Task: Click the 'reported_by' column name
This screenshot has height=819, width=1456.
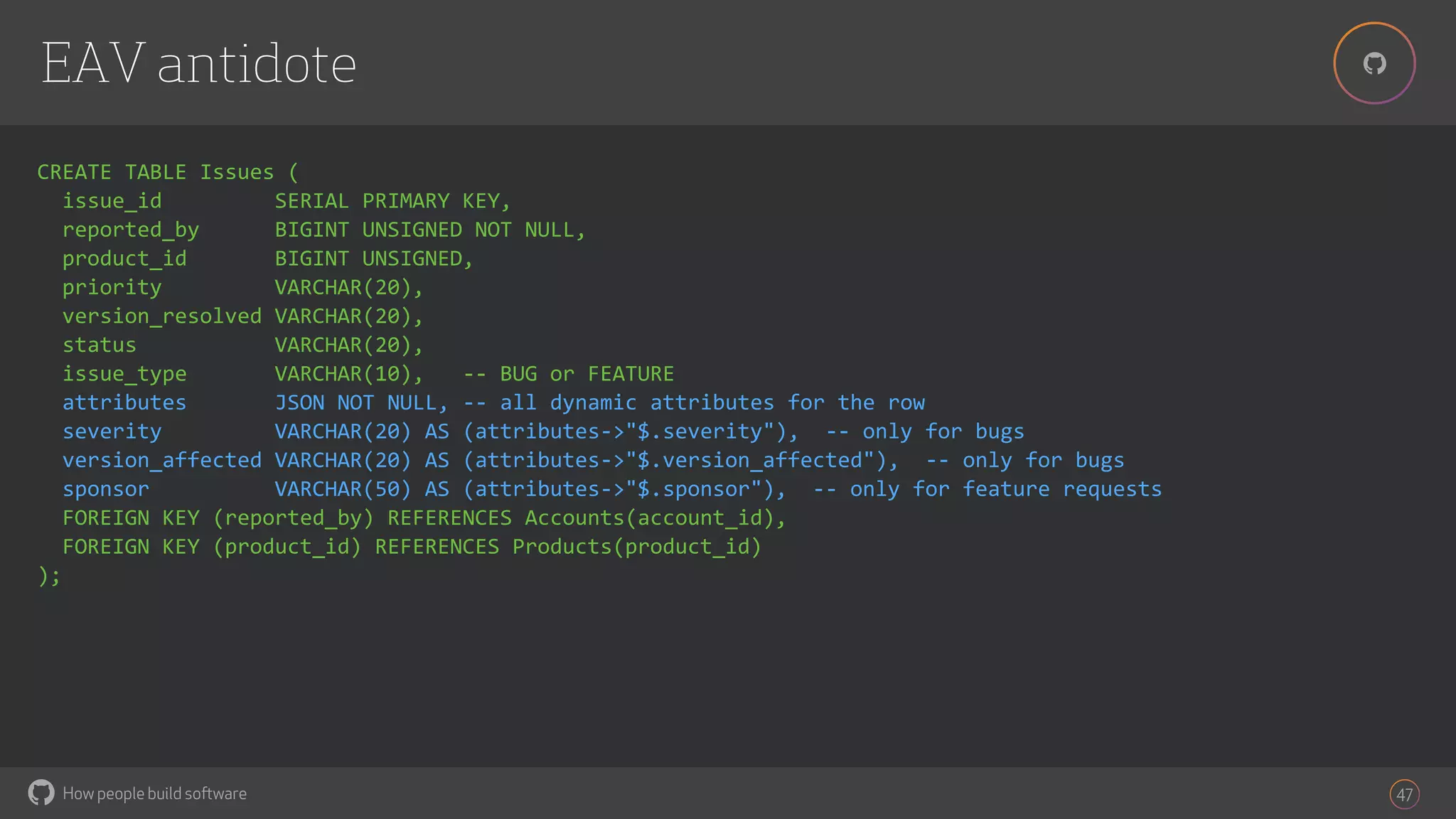Action: click(x=131, y=230)
